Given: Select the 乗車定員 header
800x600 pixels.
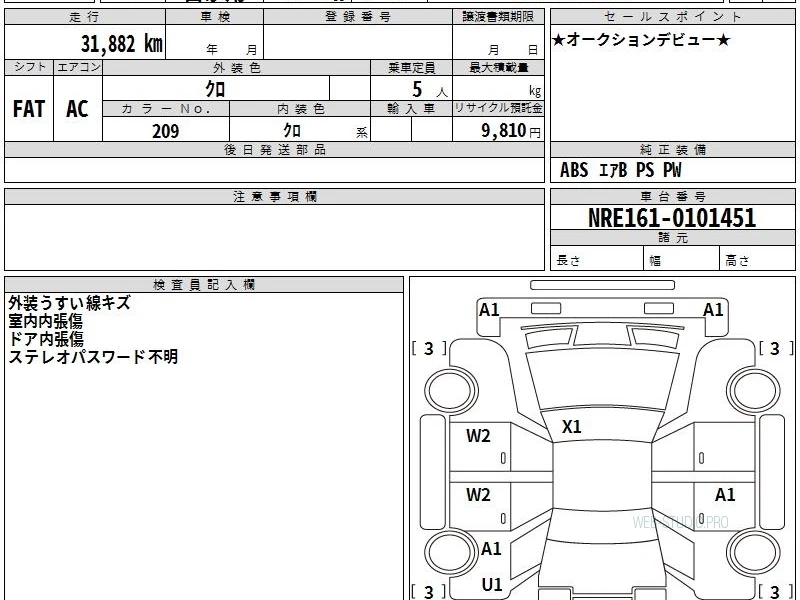Looking at the screenshot, I should 411,68.
